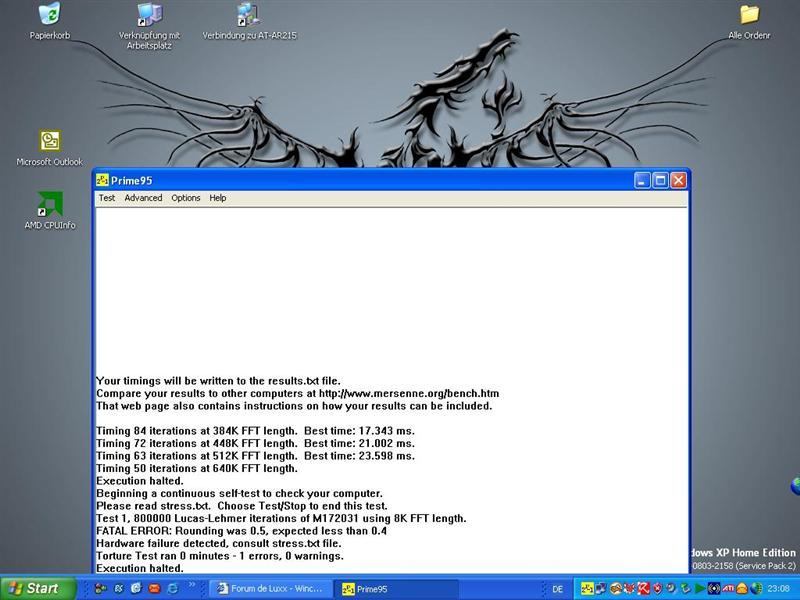Viewport: 800px width, 600px height.
Task: Expand hidden quick launch items chevron
Action: tap(192, 584)
